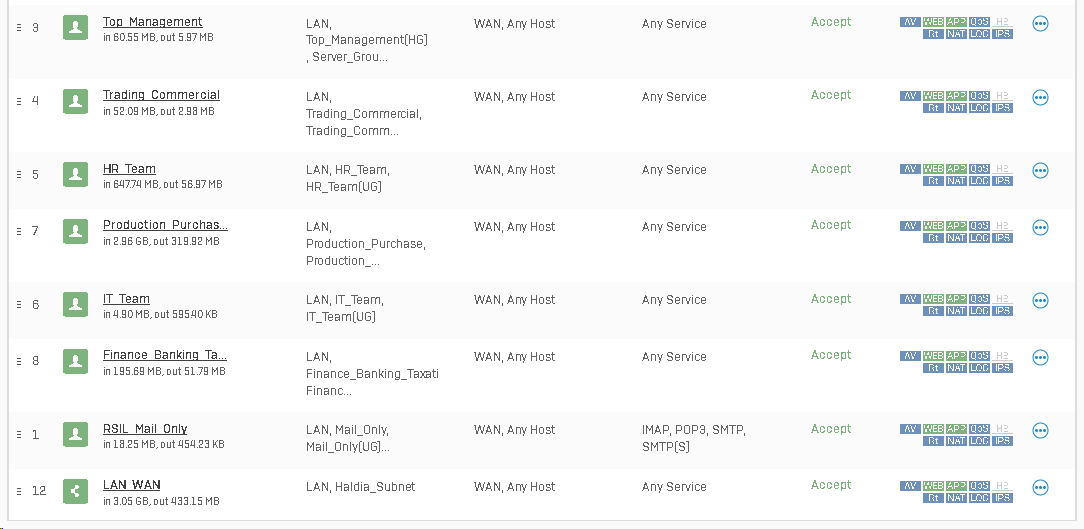
Task: Click the drag handle of rule 12
Action: [19, 491]
